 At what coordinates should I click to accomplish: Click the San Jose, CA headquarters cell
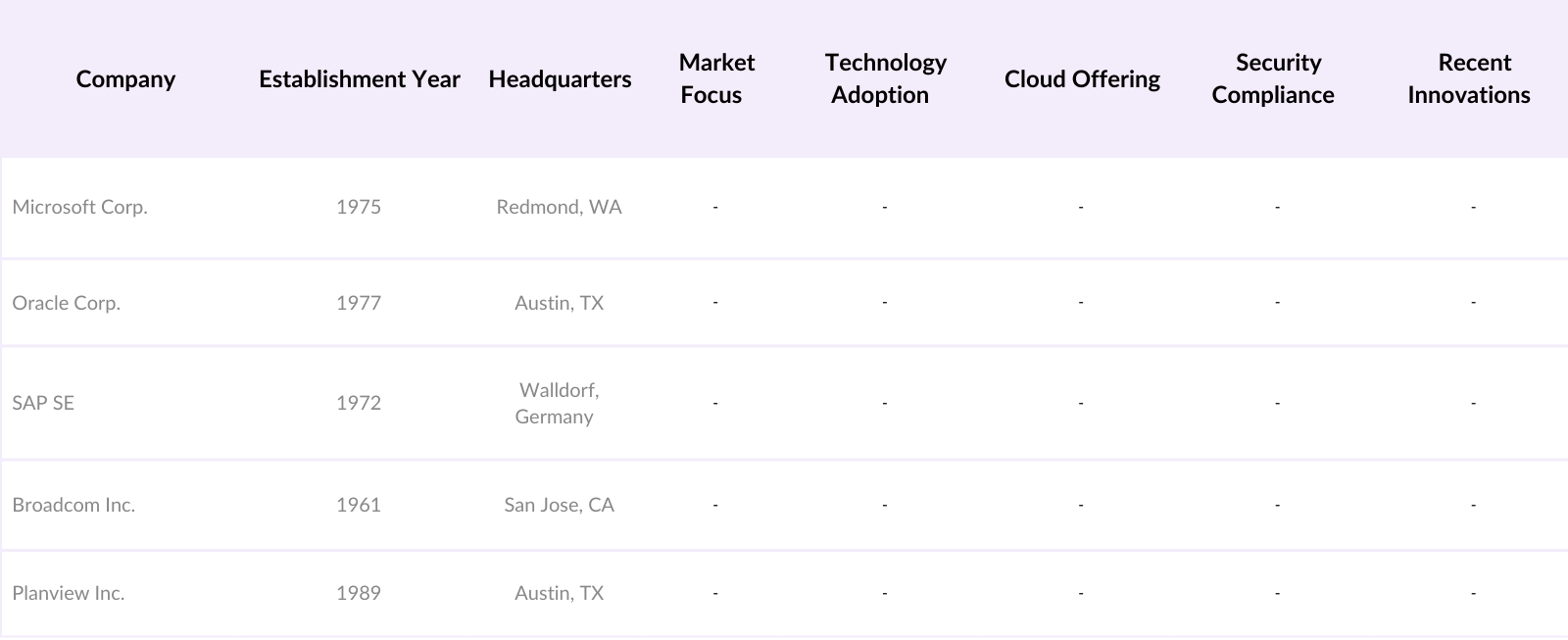click(x=559, y=505)
